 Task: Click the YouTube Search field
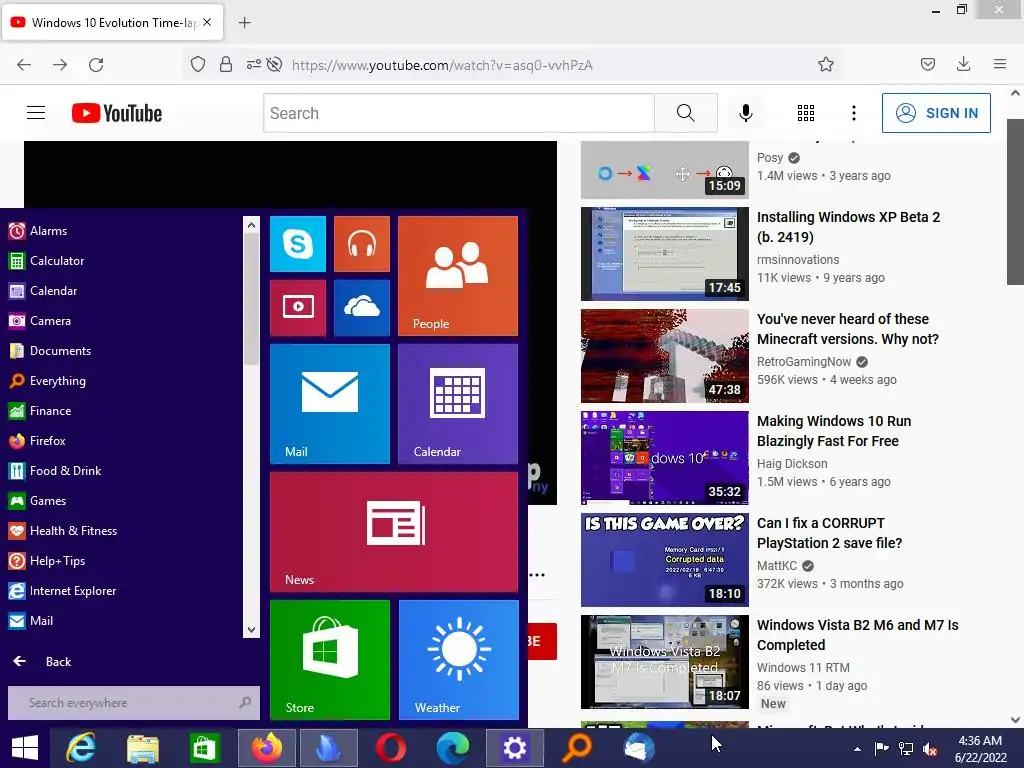(458, 113)
